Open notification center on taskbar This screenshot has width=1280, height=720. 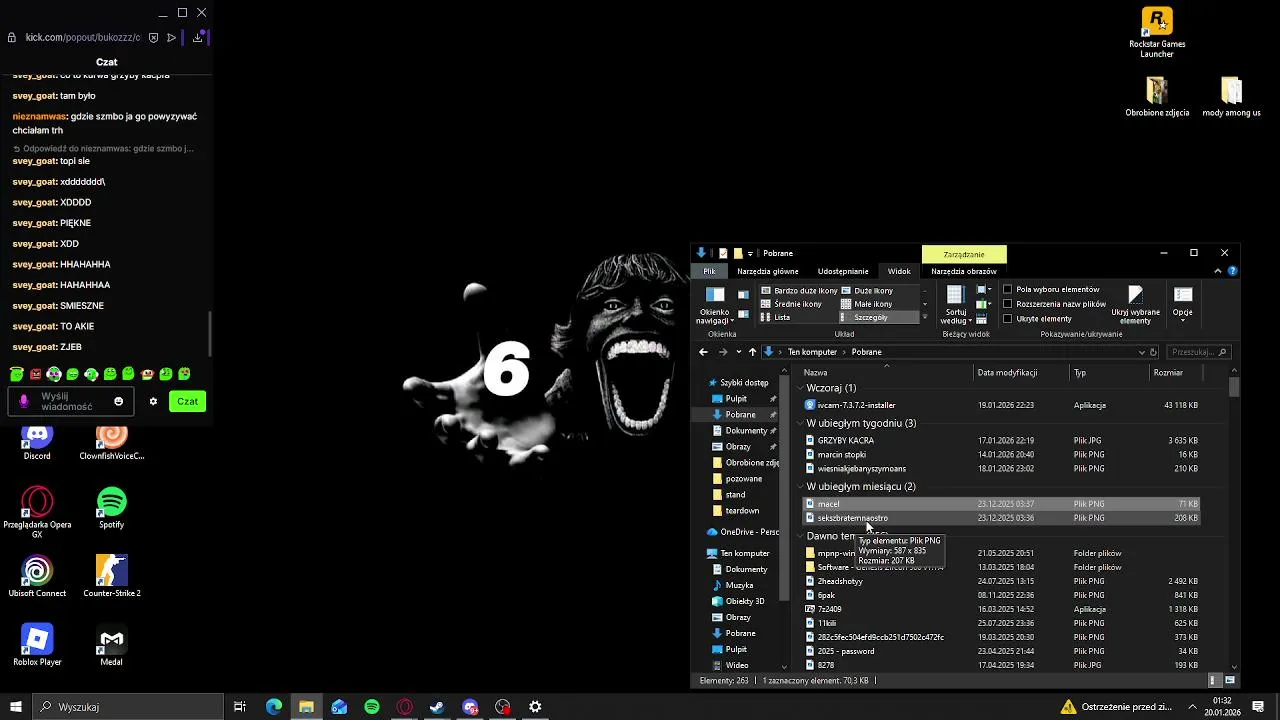1258,707
